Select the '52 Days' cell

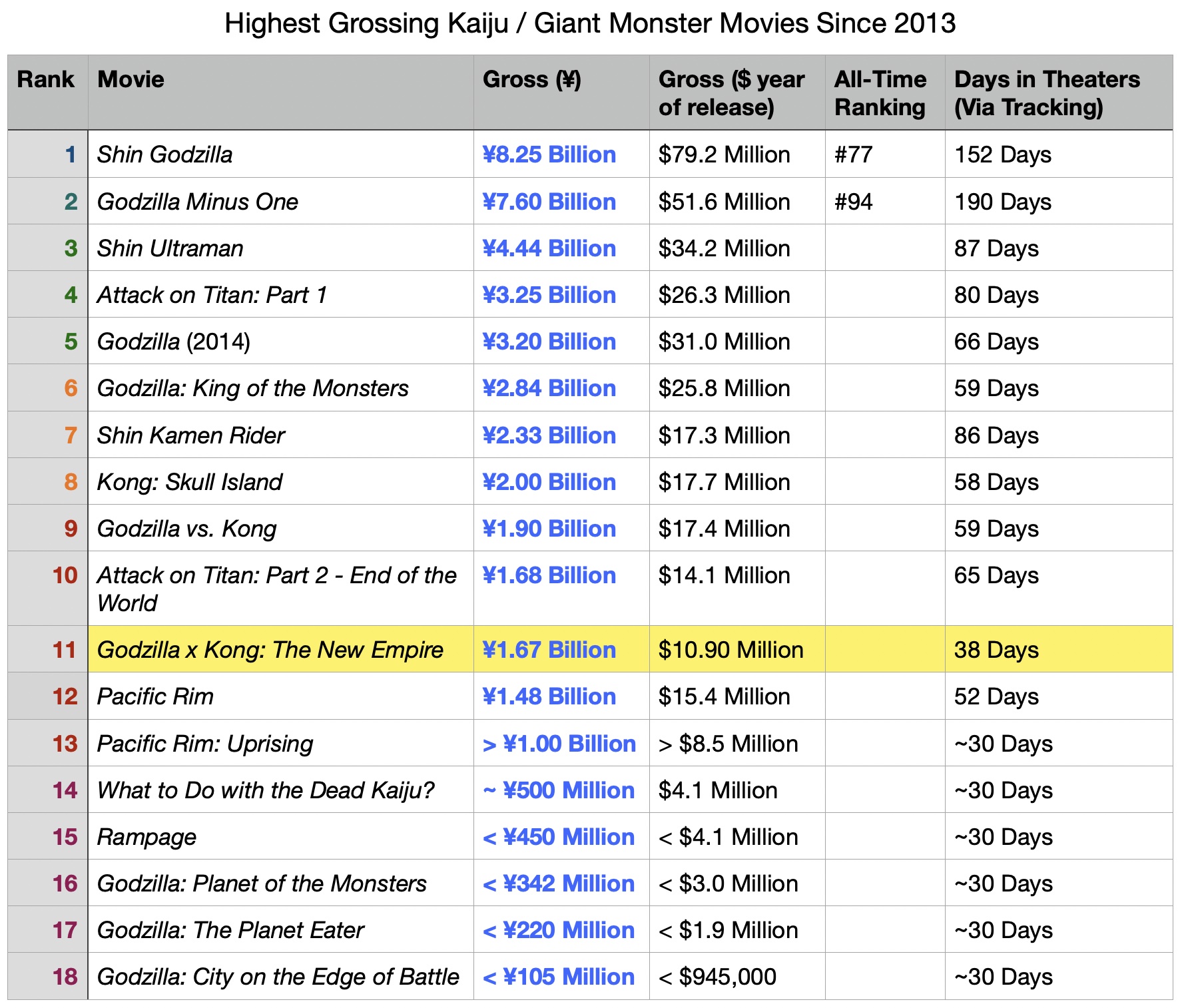pyautogui.click(x=1059, y=696)
